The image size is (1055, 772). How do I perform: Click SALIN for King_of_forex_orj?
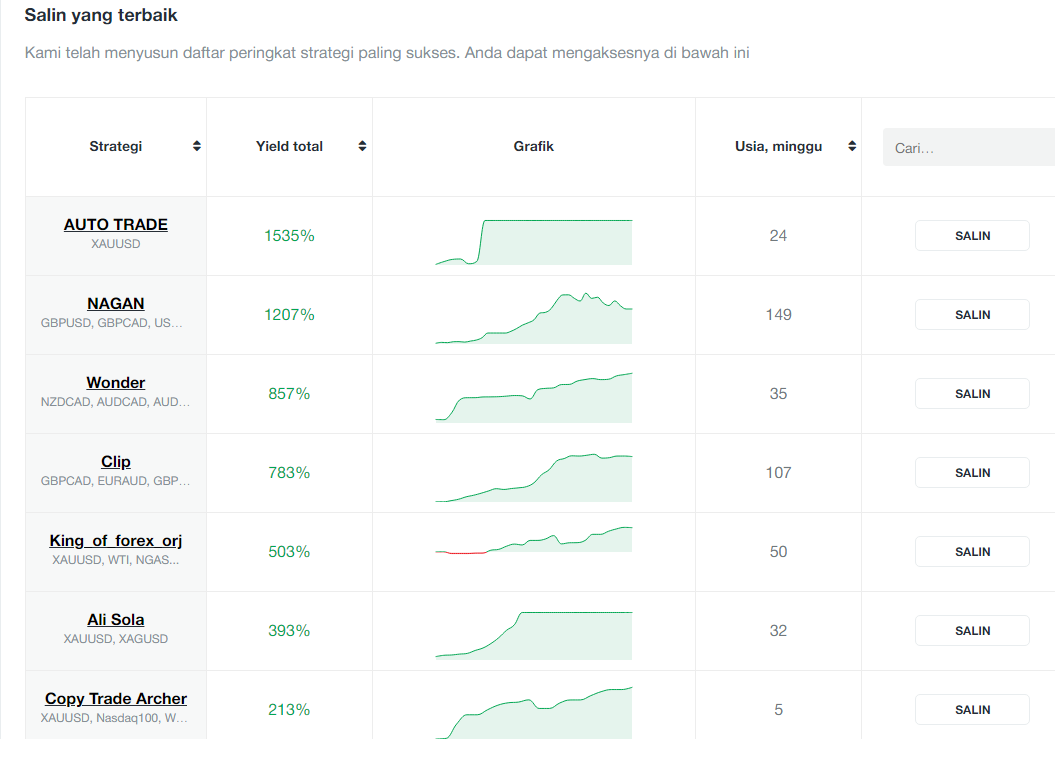click(972, 551)
